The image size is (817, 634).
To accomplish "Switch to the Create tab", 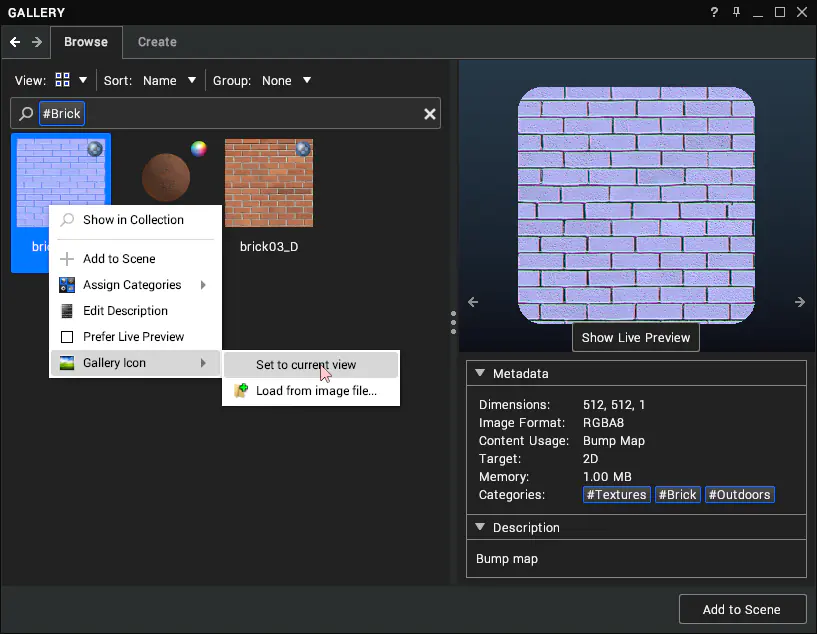I will (157, 42).
